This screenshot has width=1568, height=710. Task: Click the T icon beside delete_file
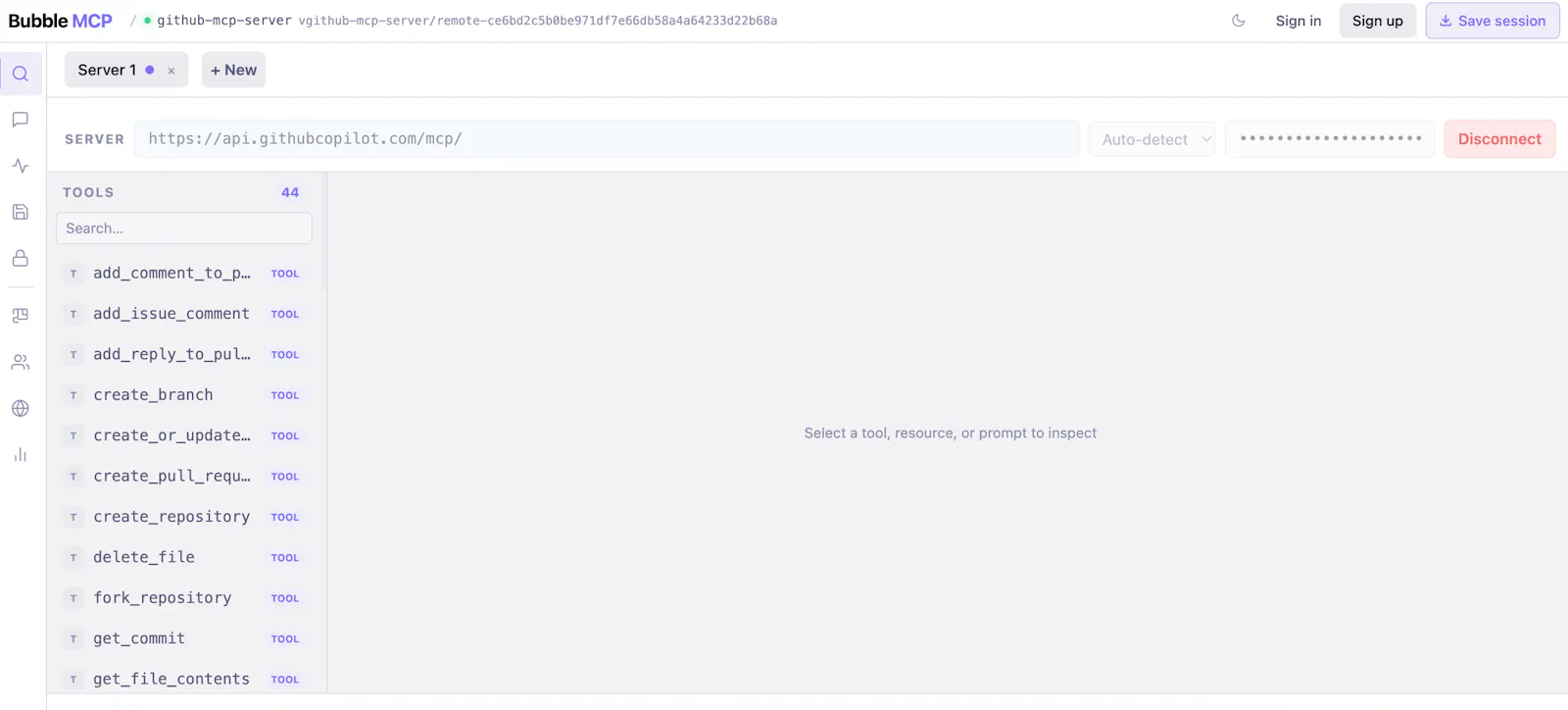[73, 558]
